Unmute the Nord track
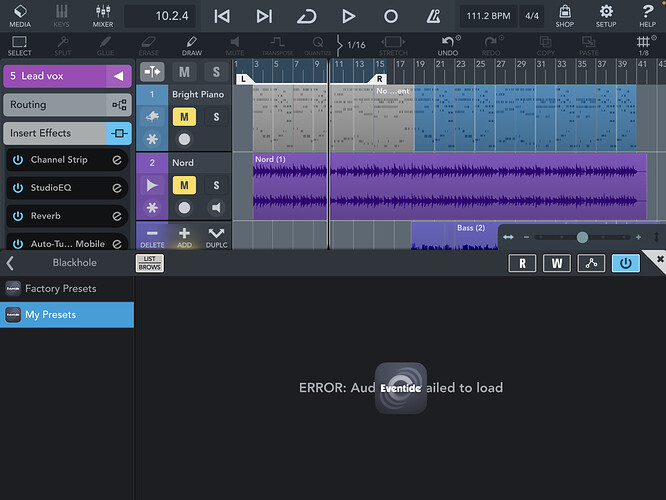The height and width of the screenshot is (500, 666). tap(184, 185)
